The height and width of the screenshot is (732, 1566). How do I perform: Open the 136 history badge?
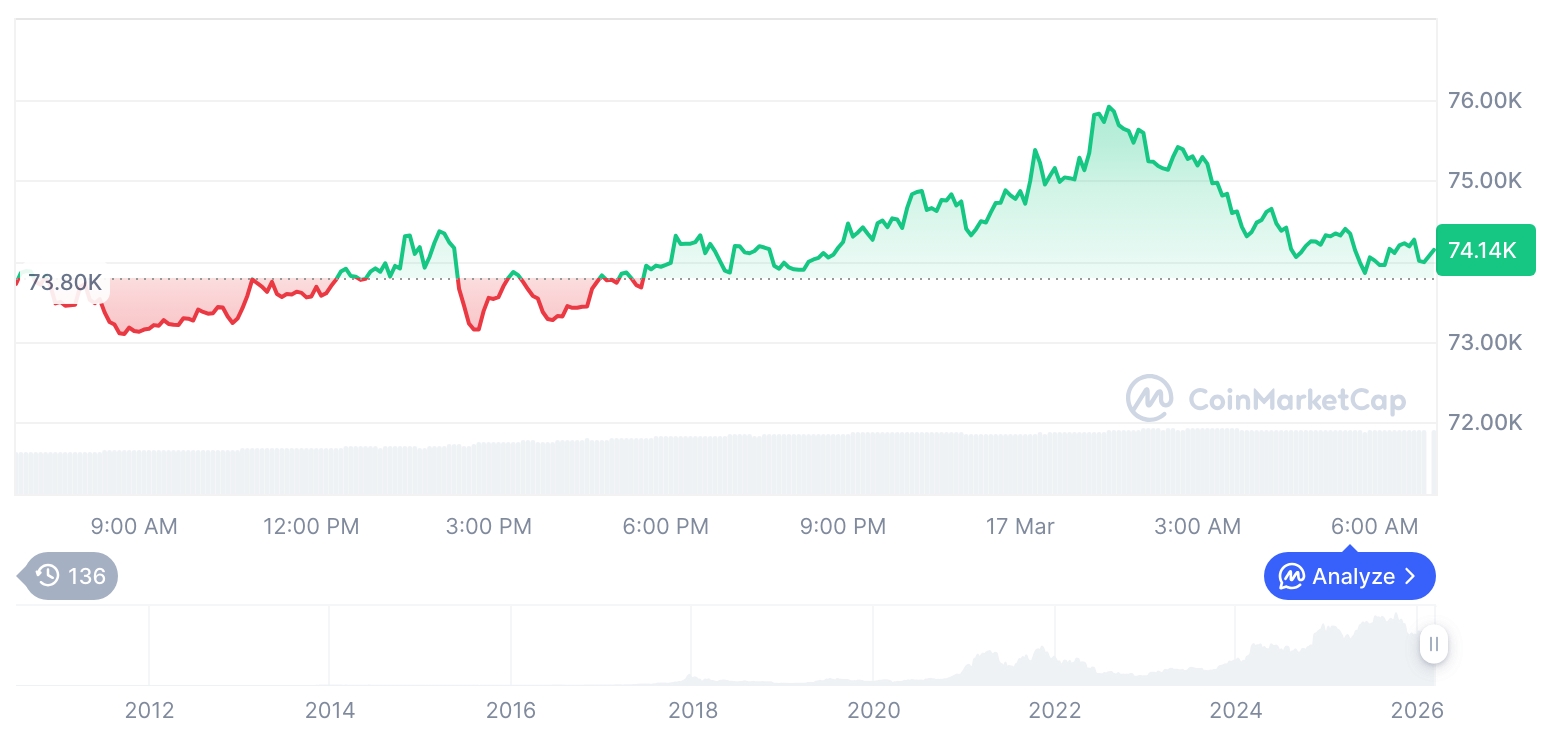coord(70,576)
